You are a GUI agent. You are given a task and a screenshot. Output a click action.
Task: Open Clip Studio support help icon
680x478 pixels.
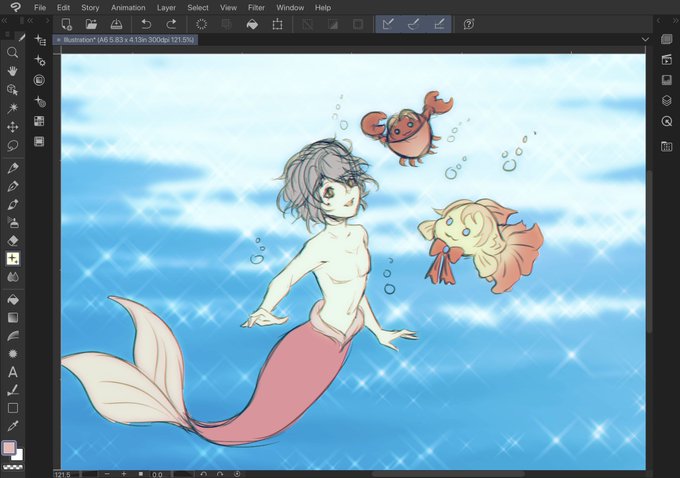469,24
